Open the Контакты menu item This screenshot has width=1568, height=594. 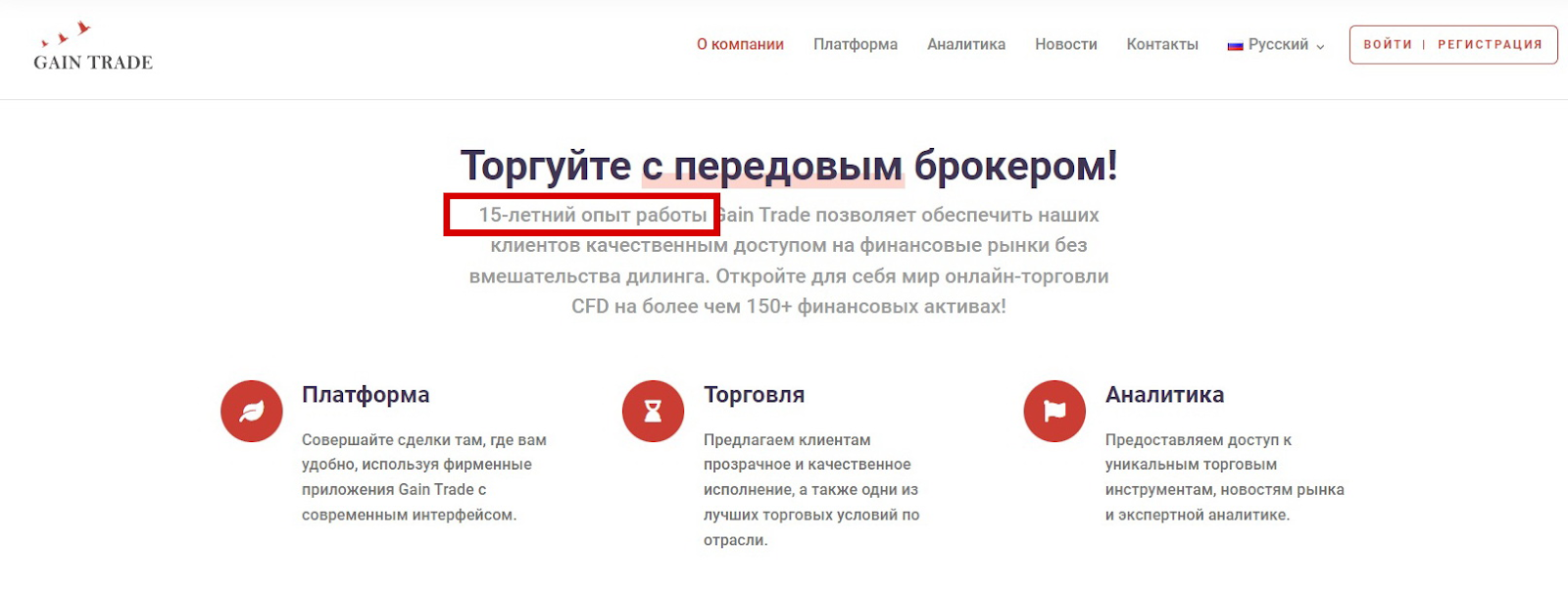1162,44
